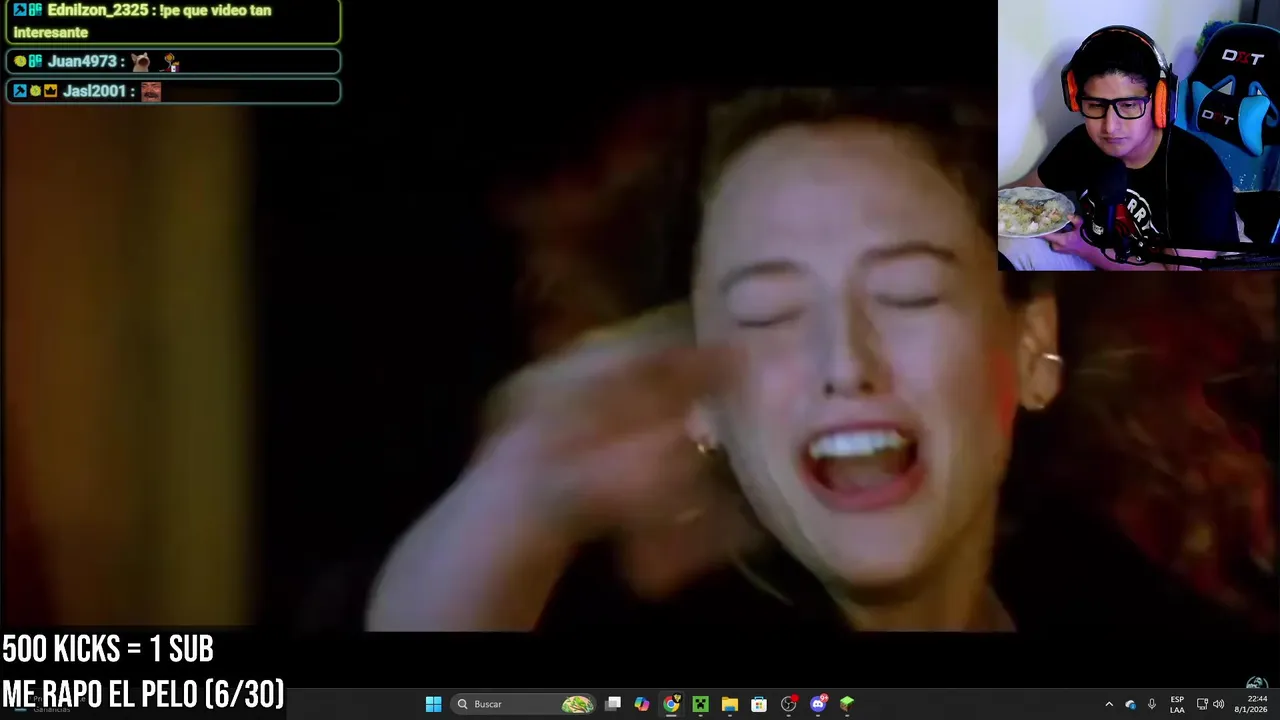Open the volume speaker tray icon
Screen dimensions: 1280x720
tap(1218, 704)
